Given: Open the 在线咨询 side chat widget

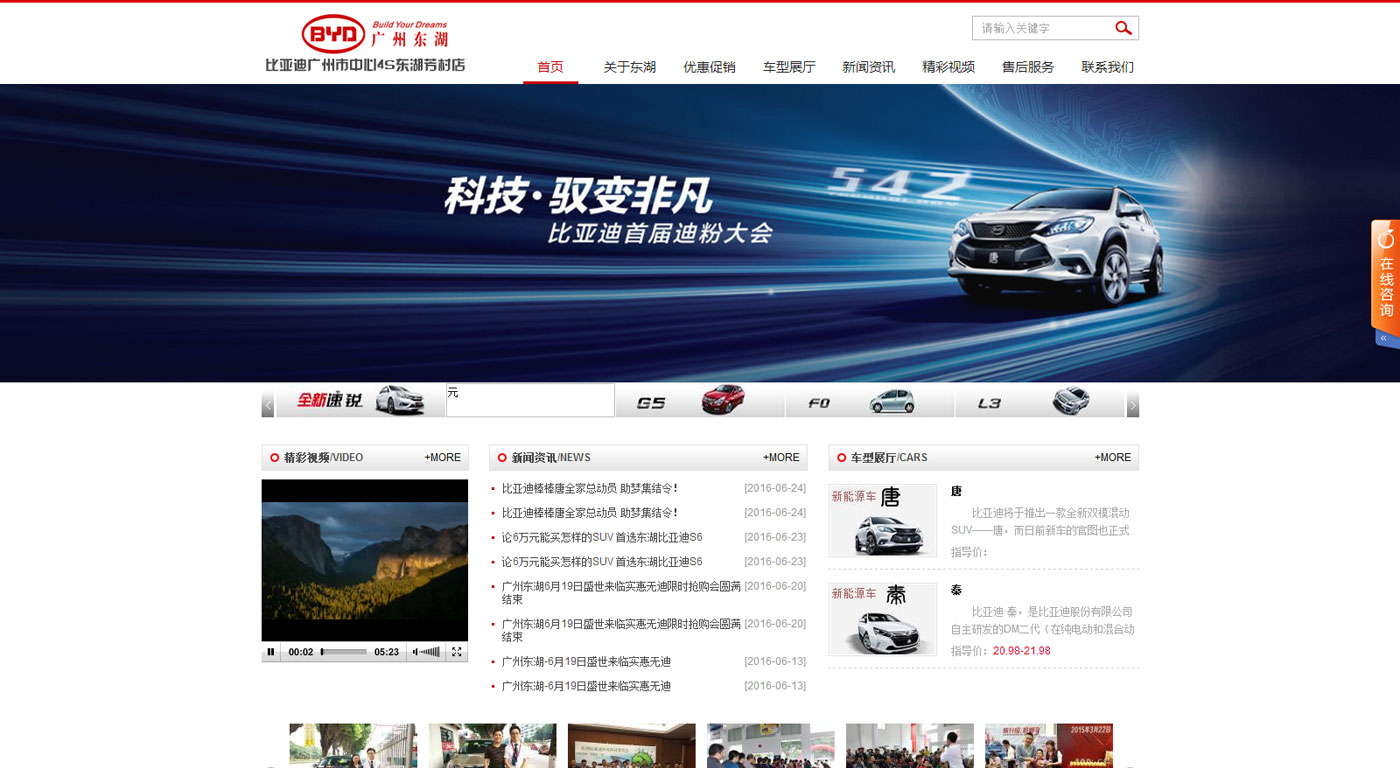Looking at the screenshot, I should 1385,275.
